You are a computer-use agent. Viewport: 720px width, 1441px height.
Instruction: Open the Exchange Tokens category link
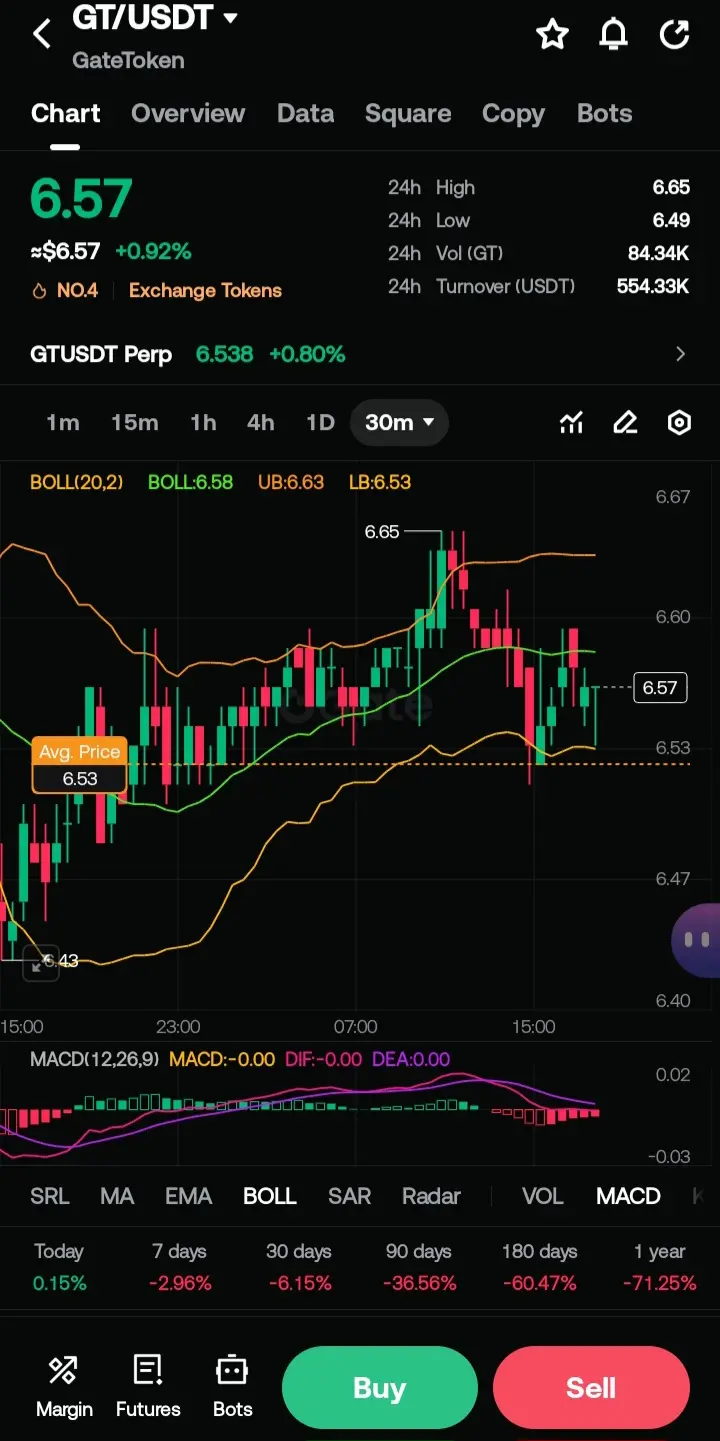[x=205, y=291]
